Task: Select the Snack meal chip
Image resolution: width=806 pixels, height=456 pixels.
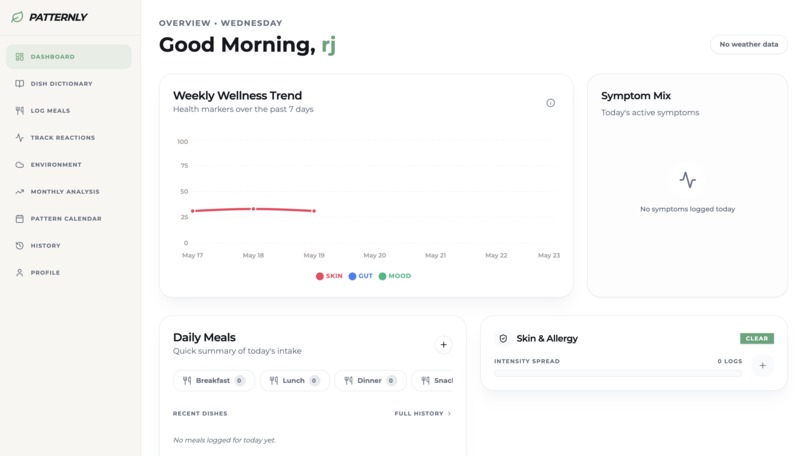Action: click(x=432, y=380)
